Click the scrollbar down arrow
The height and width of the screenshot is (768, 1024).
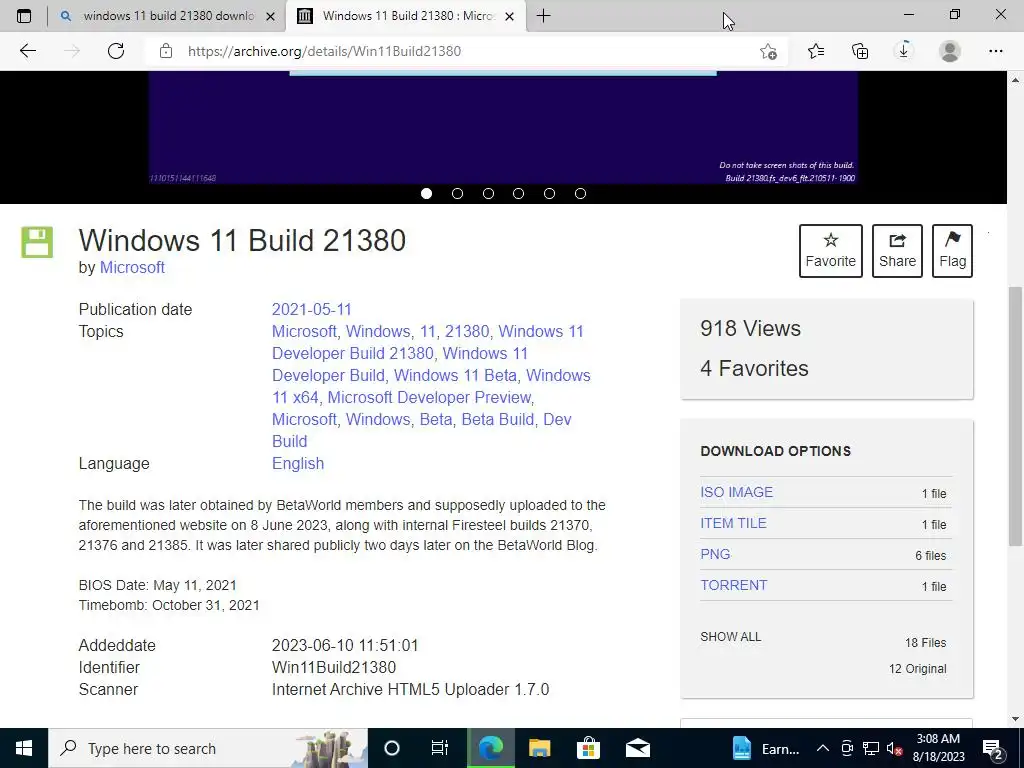click(x=1015, y=720)
